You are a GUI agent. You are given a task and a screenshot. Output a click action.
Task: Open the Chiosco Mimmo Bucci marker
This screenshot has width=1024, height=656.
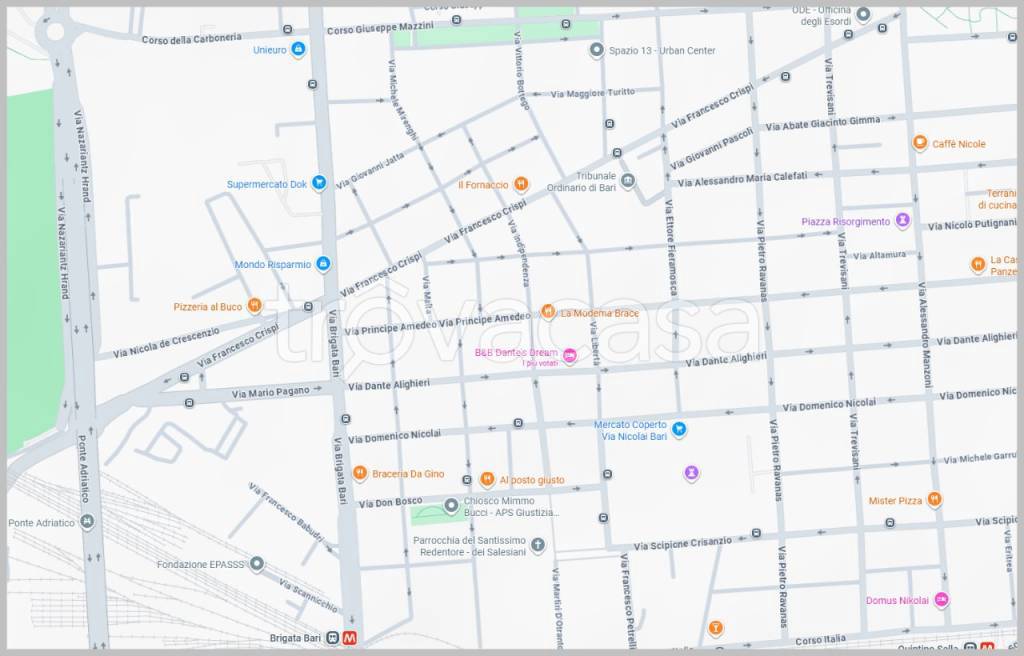tap(451, 506)
